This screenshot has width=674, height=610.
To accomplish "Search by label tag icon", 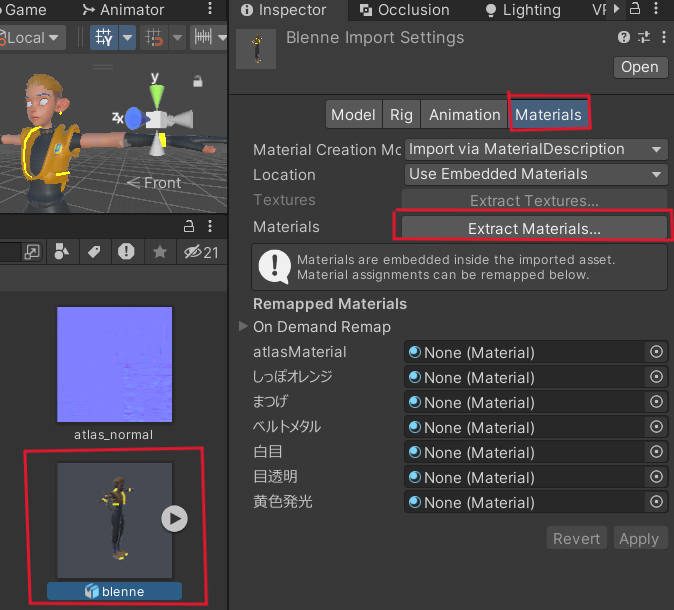I will [x=94, y=252].
